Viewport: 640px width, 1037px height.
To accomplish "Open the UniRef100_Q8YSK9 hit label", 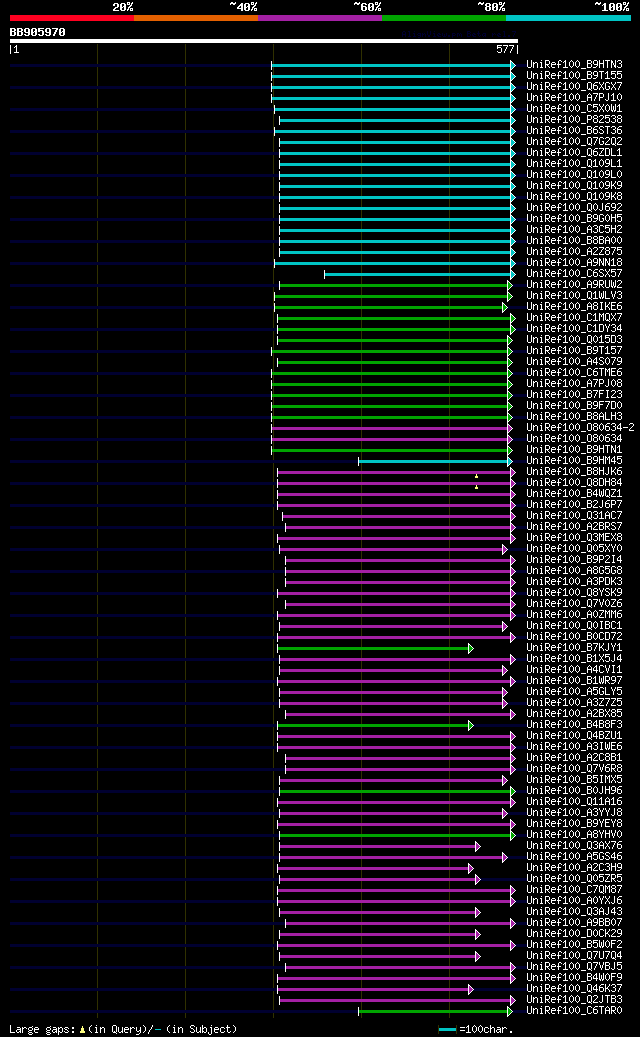I will tap(574, 592).
